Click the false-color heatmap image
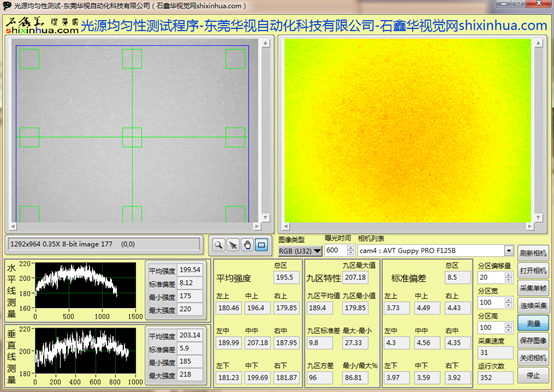The image size is (554, 392). pyautogui.click(x=408, y=131)
